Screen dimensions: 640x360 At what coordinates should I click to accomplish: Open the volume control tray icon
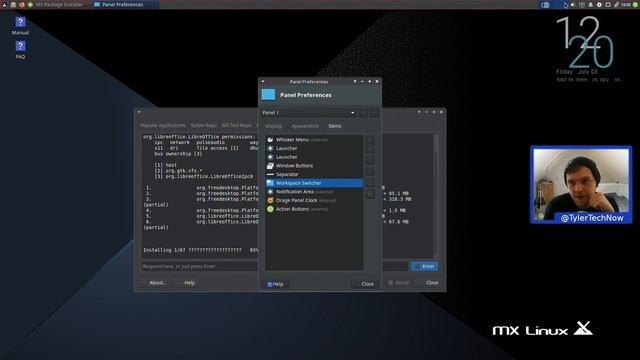point(573,4)
